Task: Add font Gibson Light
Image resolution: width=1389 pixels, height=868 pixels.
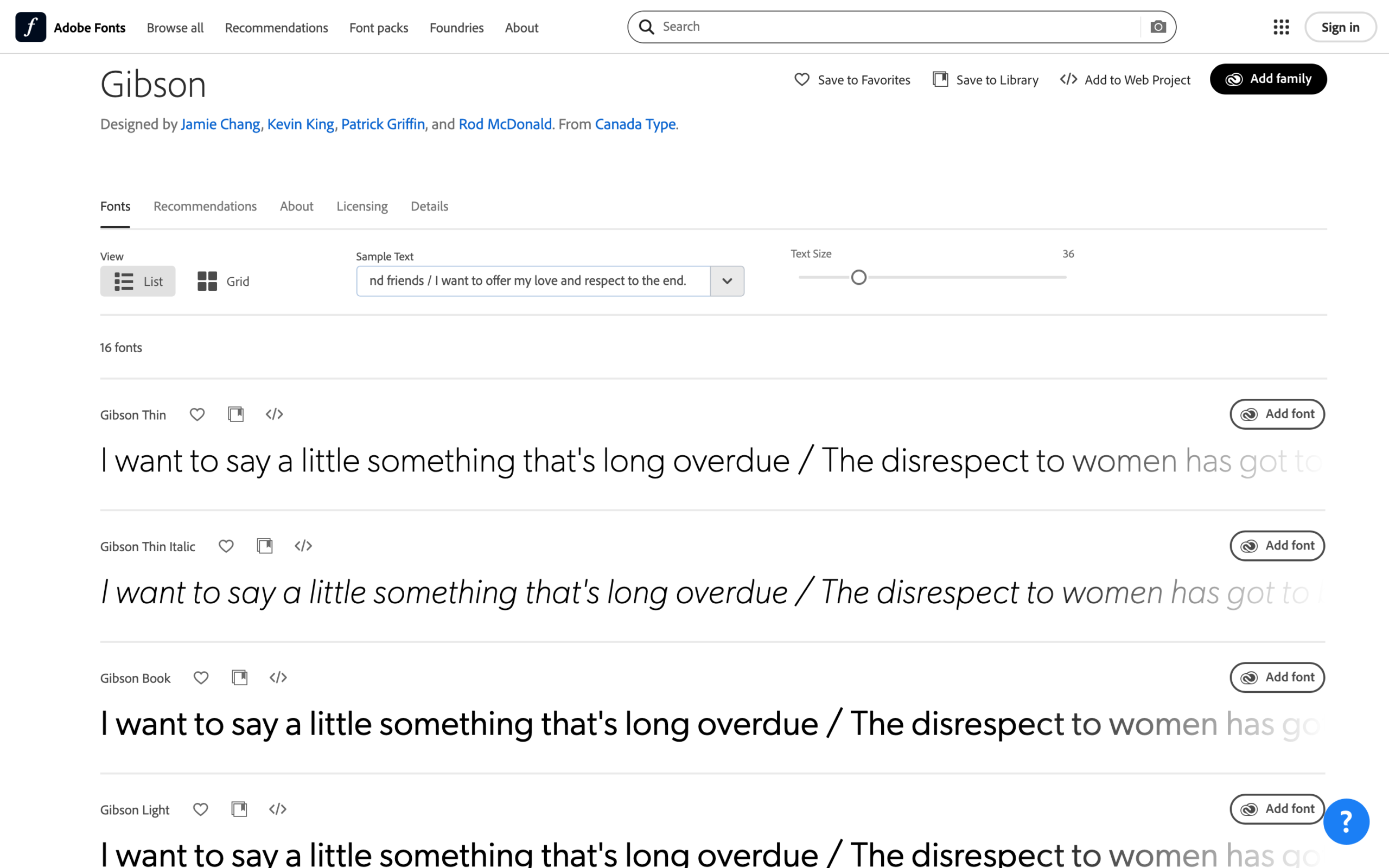Action: [x=1277, y=809]
